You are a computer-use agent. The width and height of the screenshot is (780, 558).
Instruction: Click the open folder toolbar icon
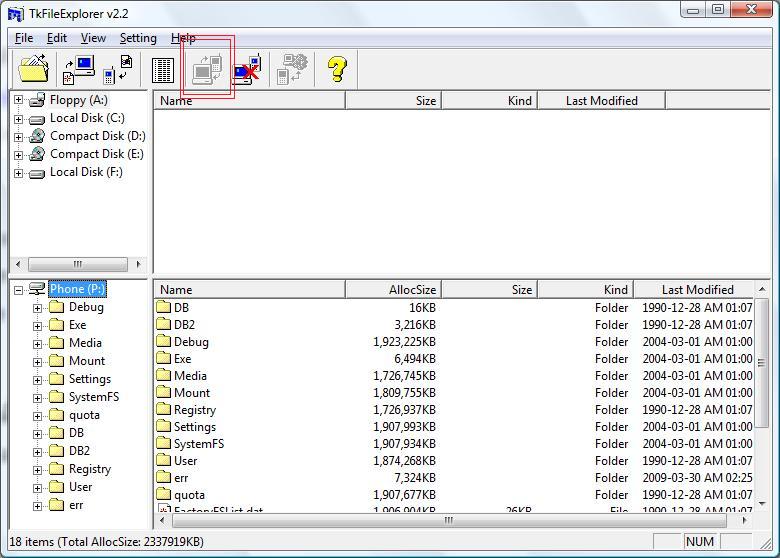pyautogui.click(x=33, y=69)
